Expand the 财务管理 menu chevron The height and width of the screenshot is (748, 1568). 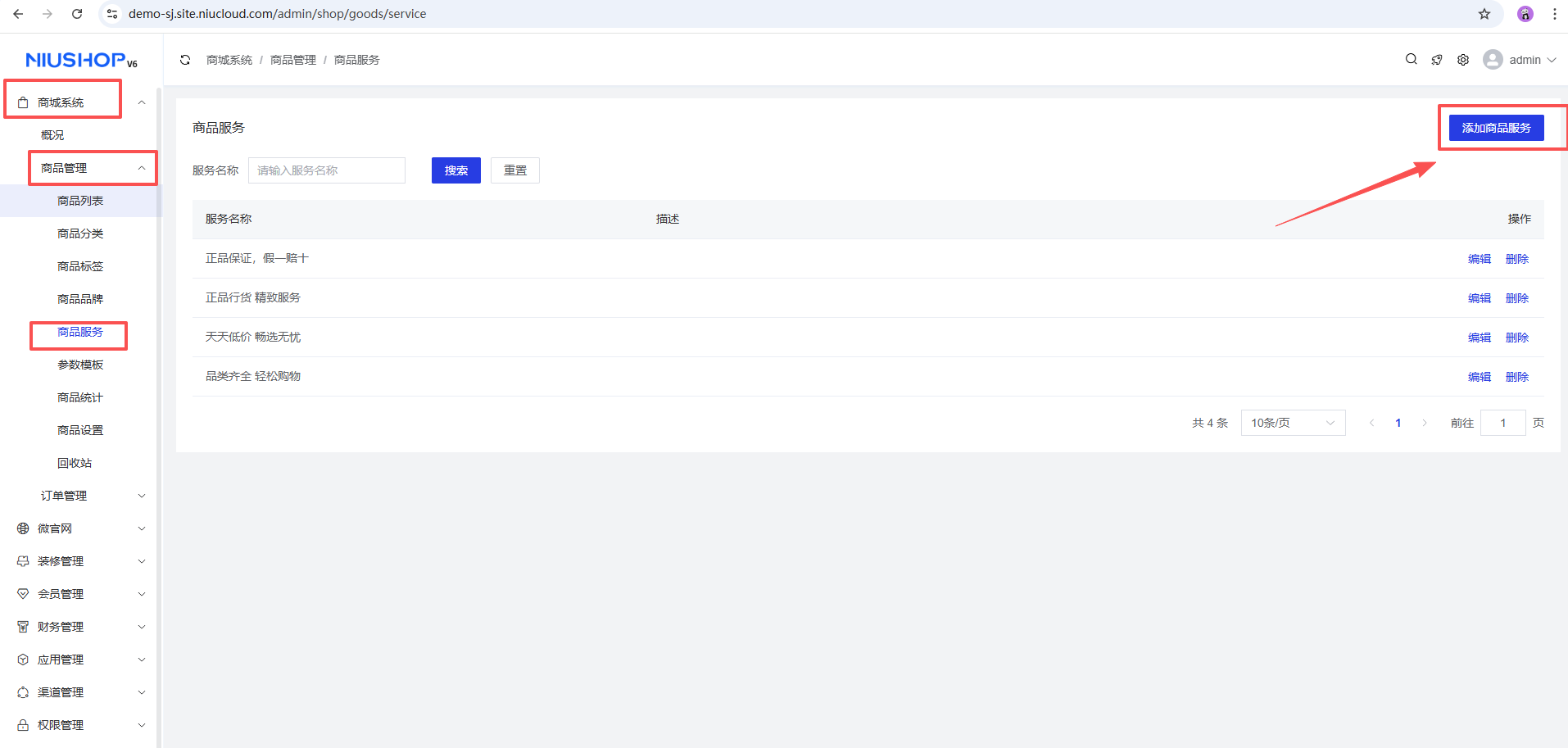(x=142, y=627)
